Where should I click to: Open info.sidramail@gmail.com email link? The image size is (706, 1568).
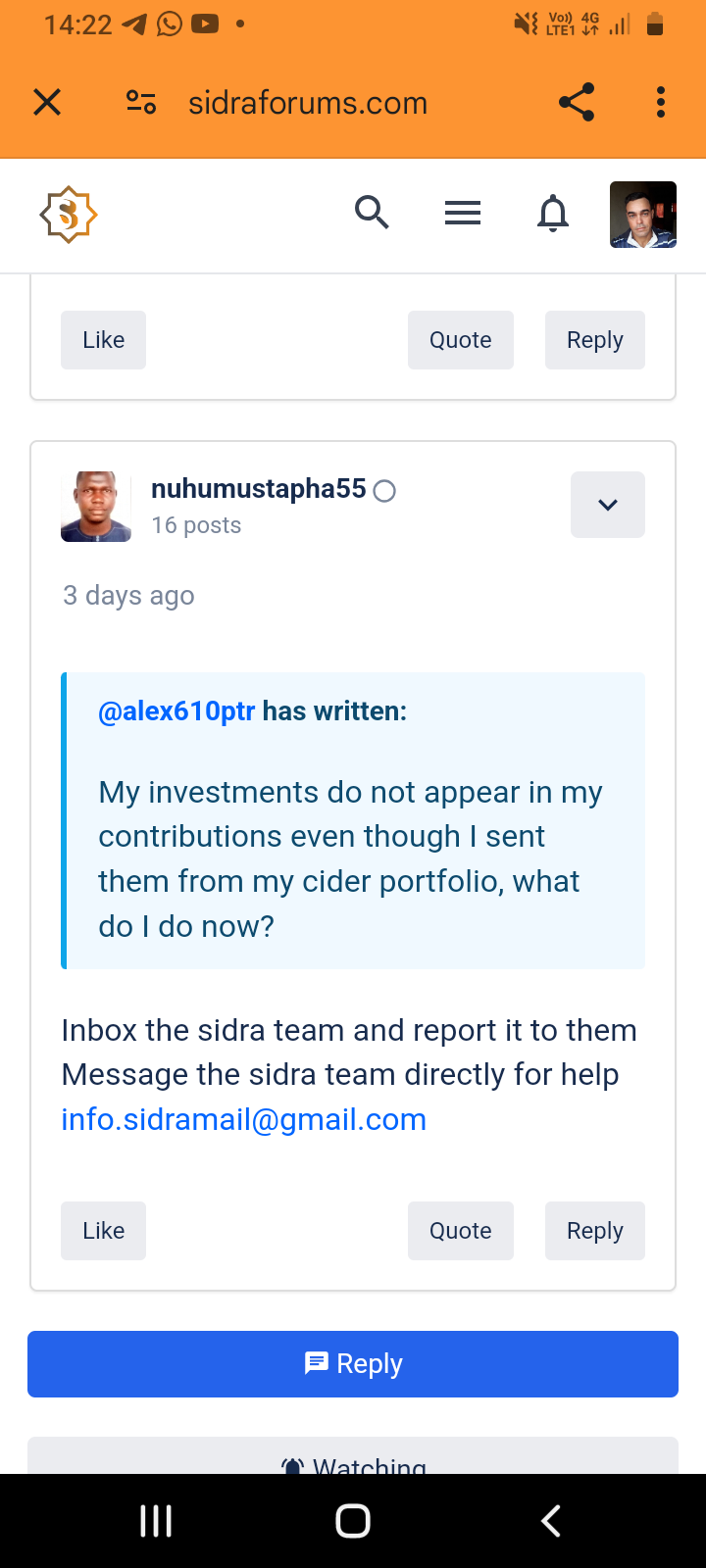[x=244, y=1119]
